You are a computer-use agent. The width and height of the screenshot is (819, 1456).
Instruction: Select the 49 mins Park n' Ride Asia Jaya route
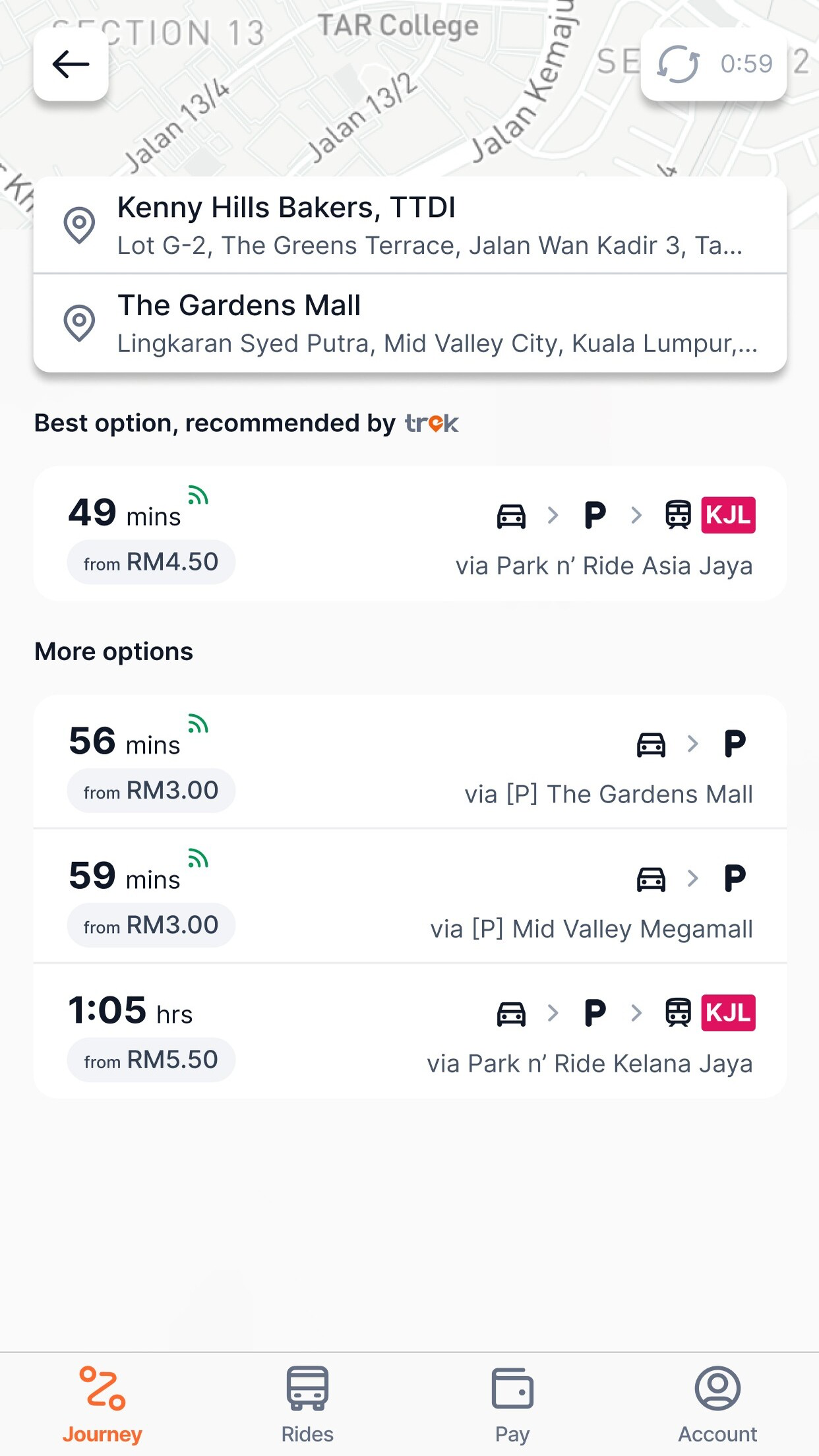pos(409,533)
